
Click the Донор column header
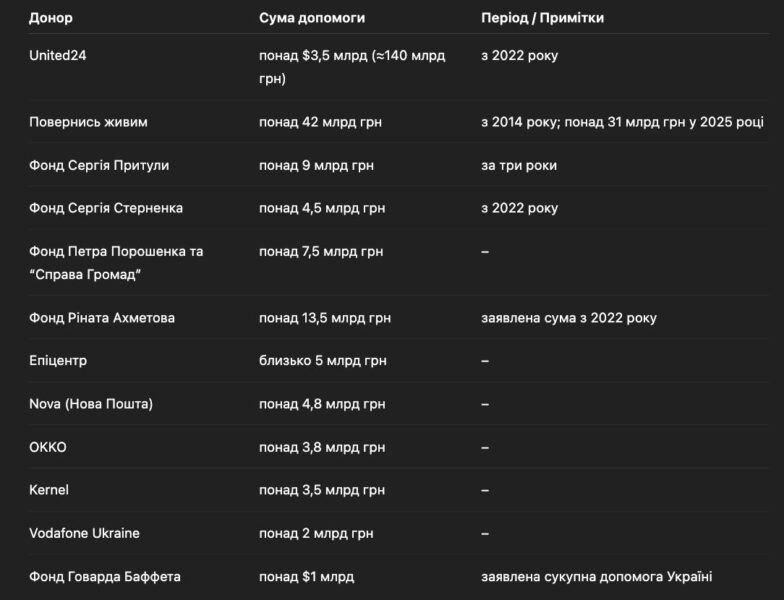[x=50, y=18]
